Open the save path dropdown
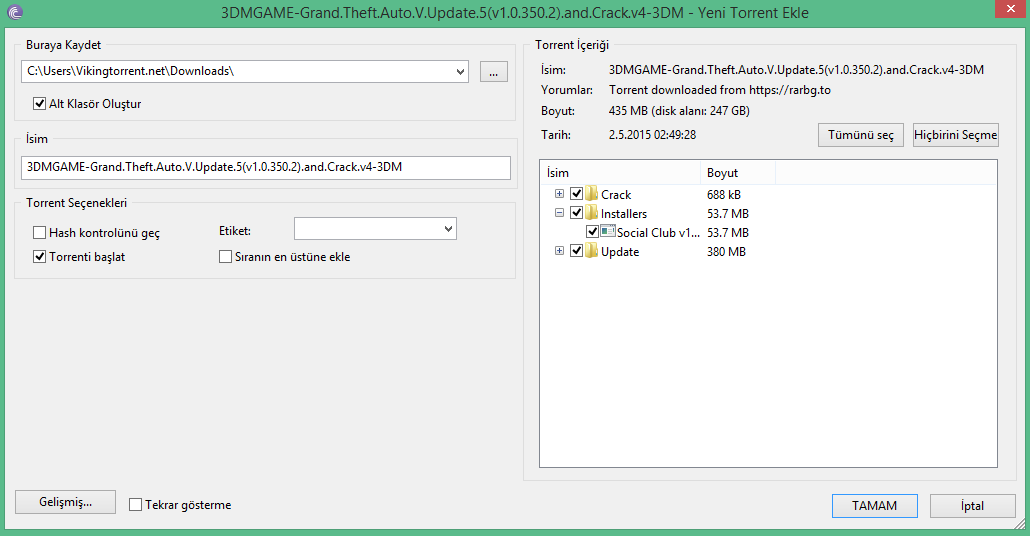This screenshot has width=1030, height=536. pyautogui.click(x=460, y=72)
